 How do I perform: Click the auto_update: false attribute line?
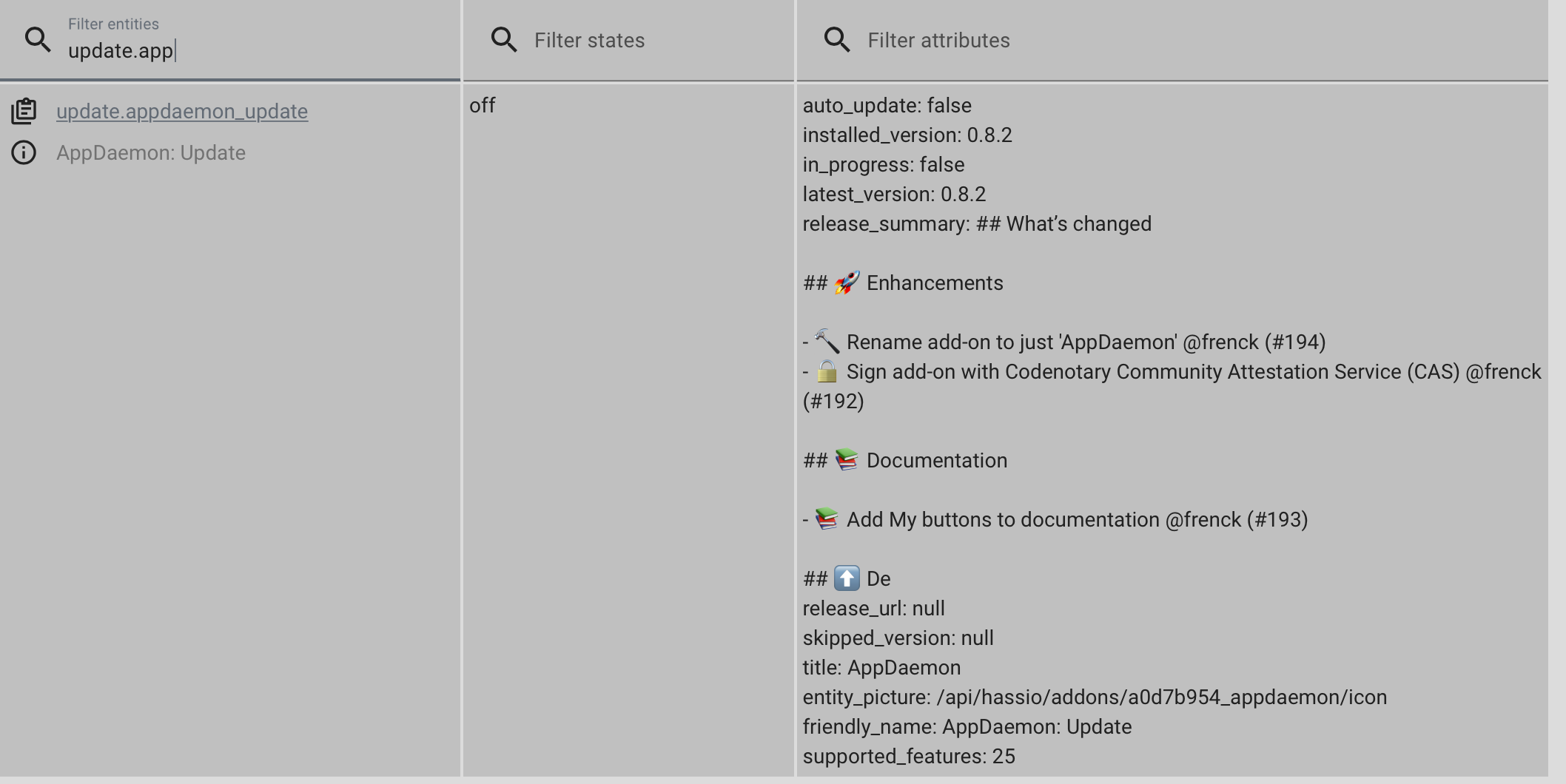[887, 105]
